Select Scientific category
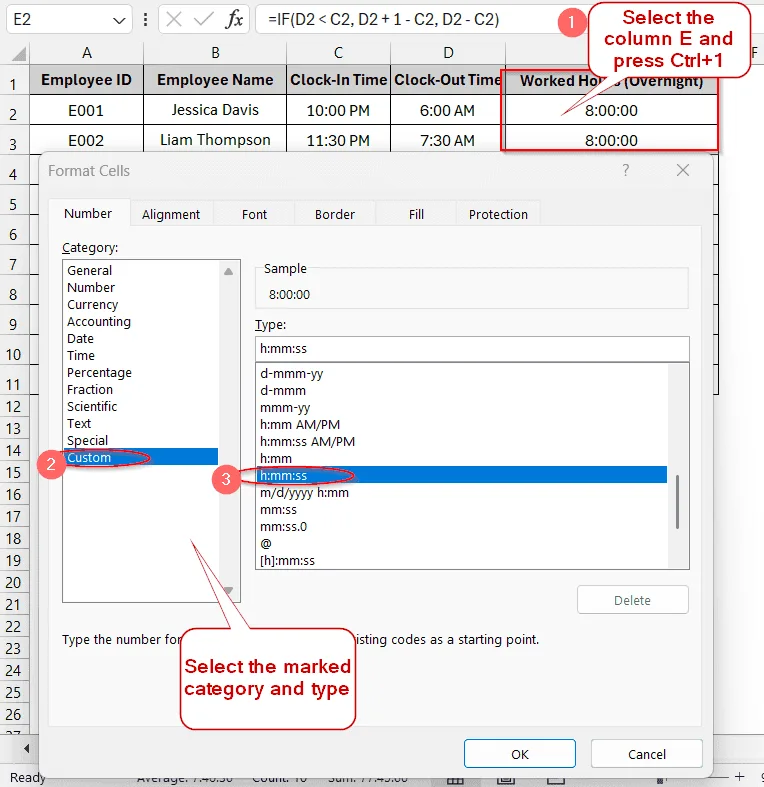This screenshot has width=764, height=787. (141, 407)
